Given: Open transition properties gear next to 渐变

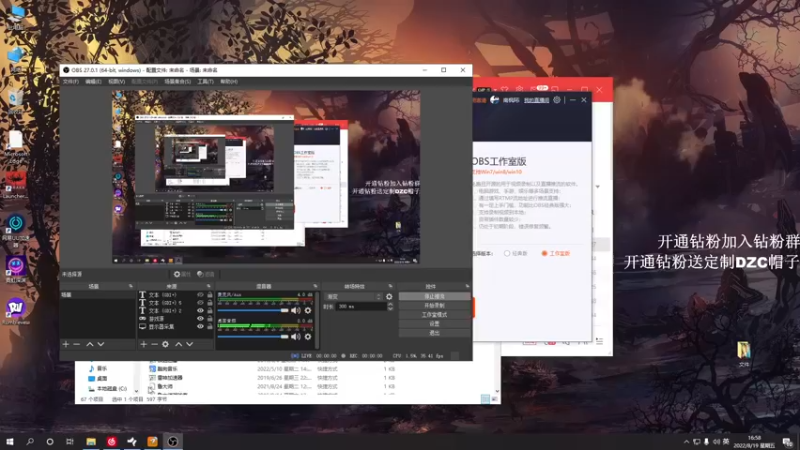Looking at the screenshot, I should point(389,296).
